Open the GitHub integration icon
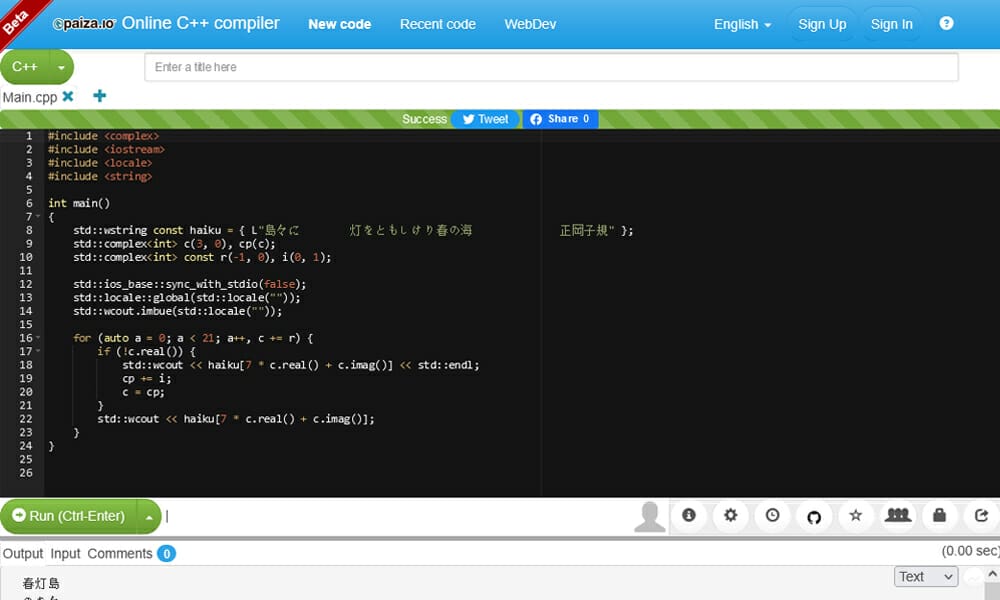The height and width of the screenshot is (600, 1000). coord(814,515)
